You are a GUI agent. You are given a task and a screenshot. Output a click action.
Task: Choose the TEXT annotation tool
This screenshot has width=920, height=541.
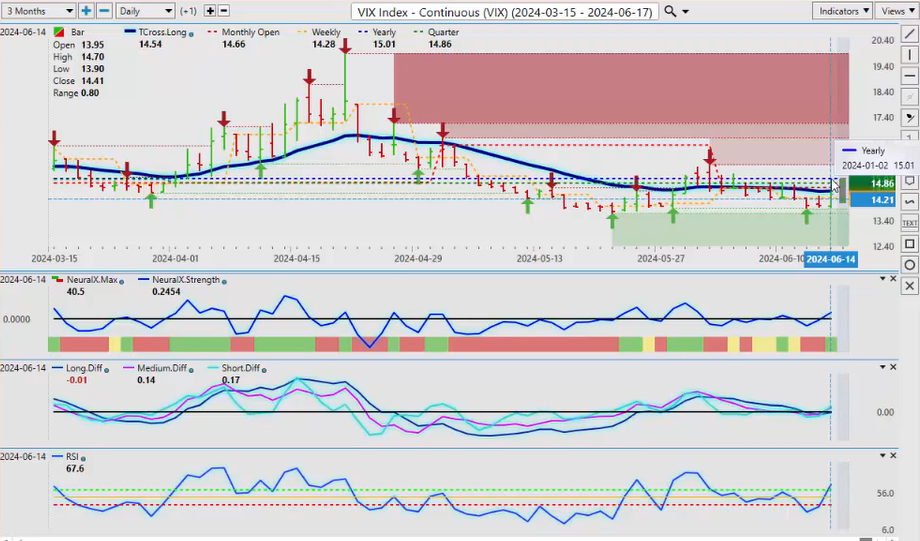[x=909, y=223]
